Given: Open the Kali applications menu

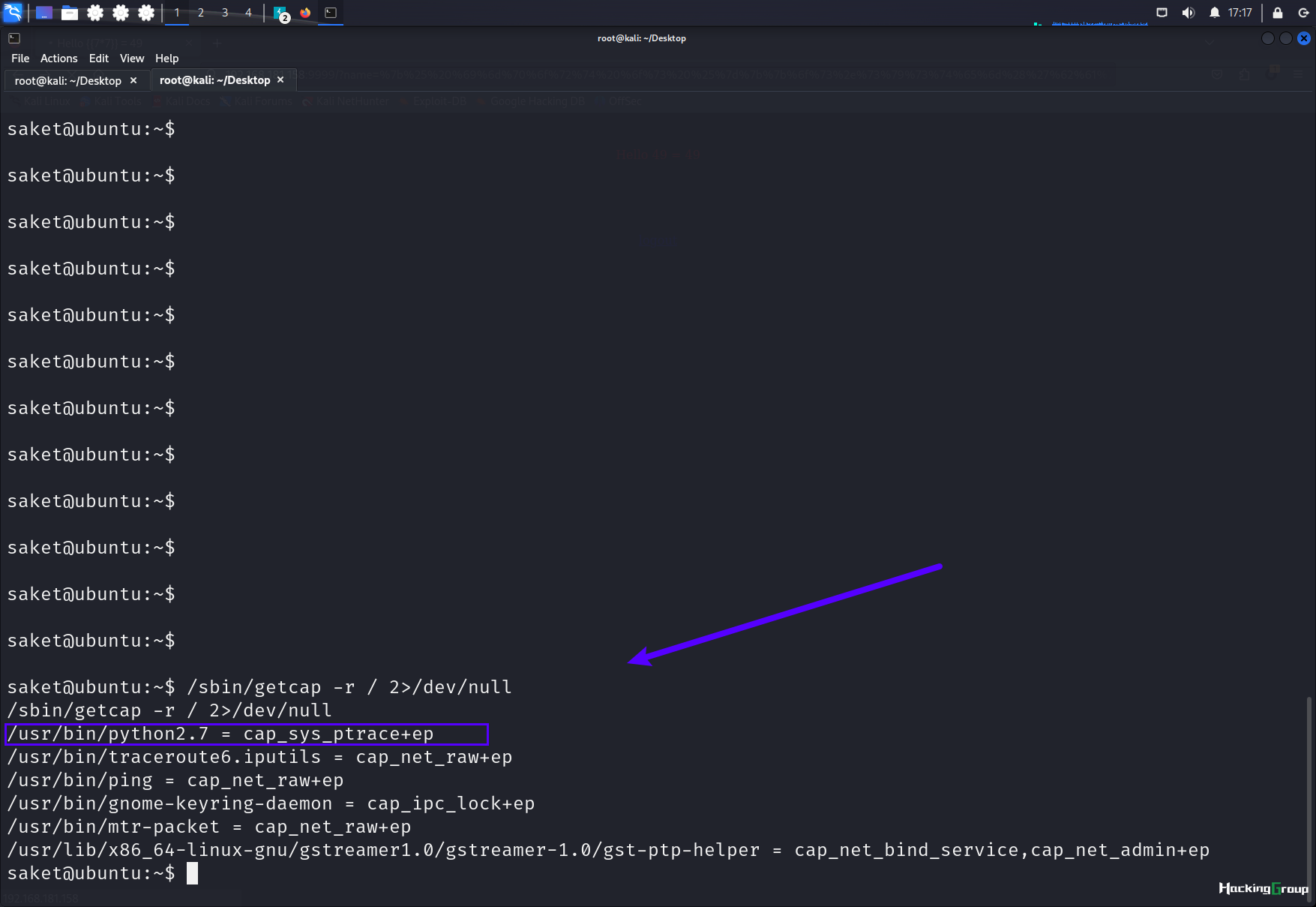Looking at the screenshot, I should 13,13.
